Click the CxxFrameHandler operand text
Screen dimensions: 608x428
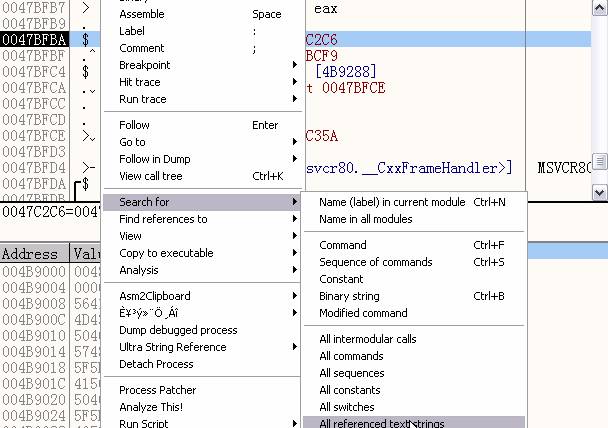pos(409,168)
